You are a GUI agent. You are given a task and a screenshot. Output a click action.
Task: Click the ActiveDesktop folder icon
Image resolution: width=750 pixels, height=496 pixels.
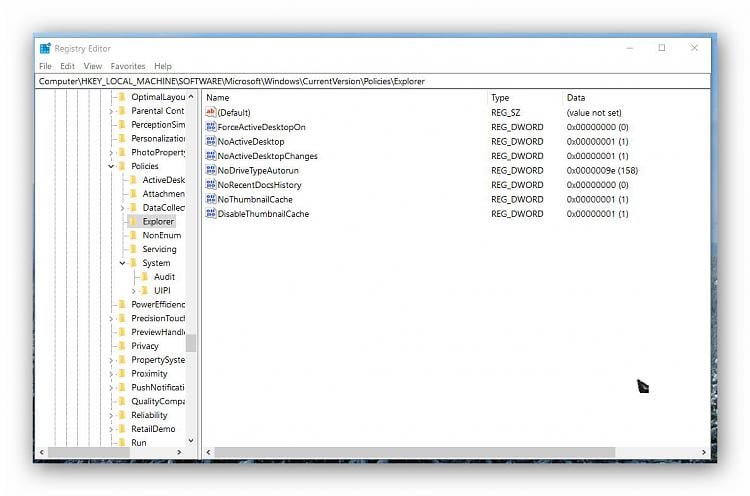coord(133,180)
